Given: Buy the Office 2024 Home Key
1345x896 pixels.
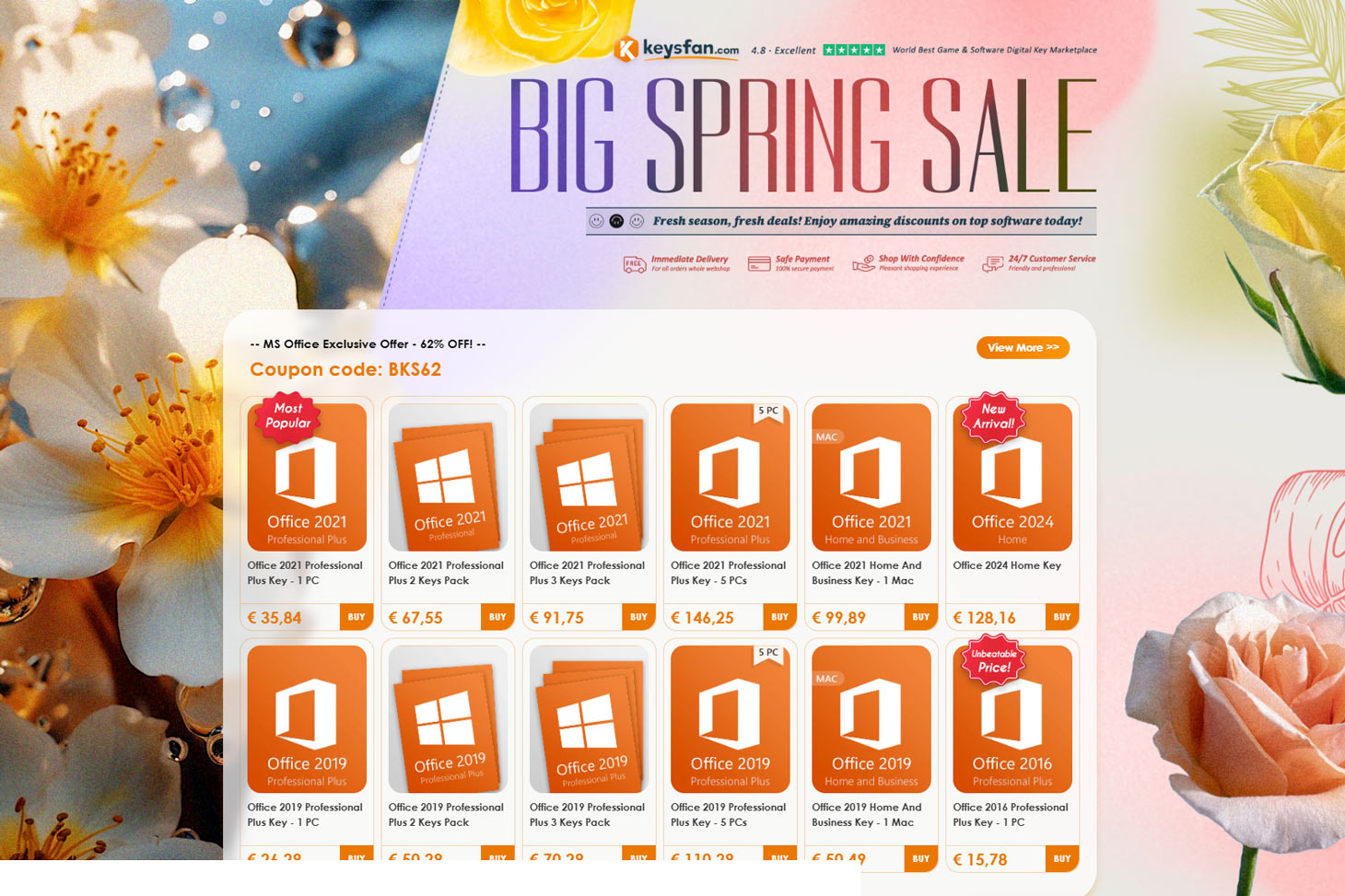Looking at the screenshot, I should click(x=1062, y=617).
